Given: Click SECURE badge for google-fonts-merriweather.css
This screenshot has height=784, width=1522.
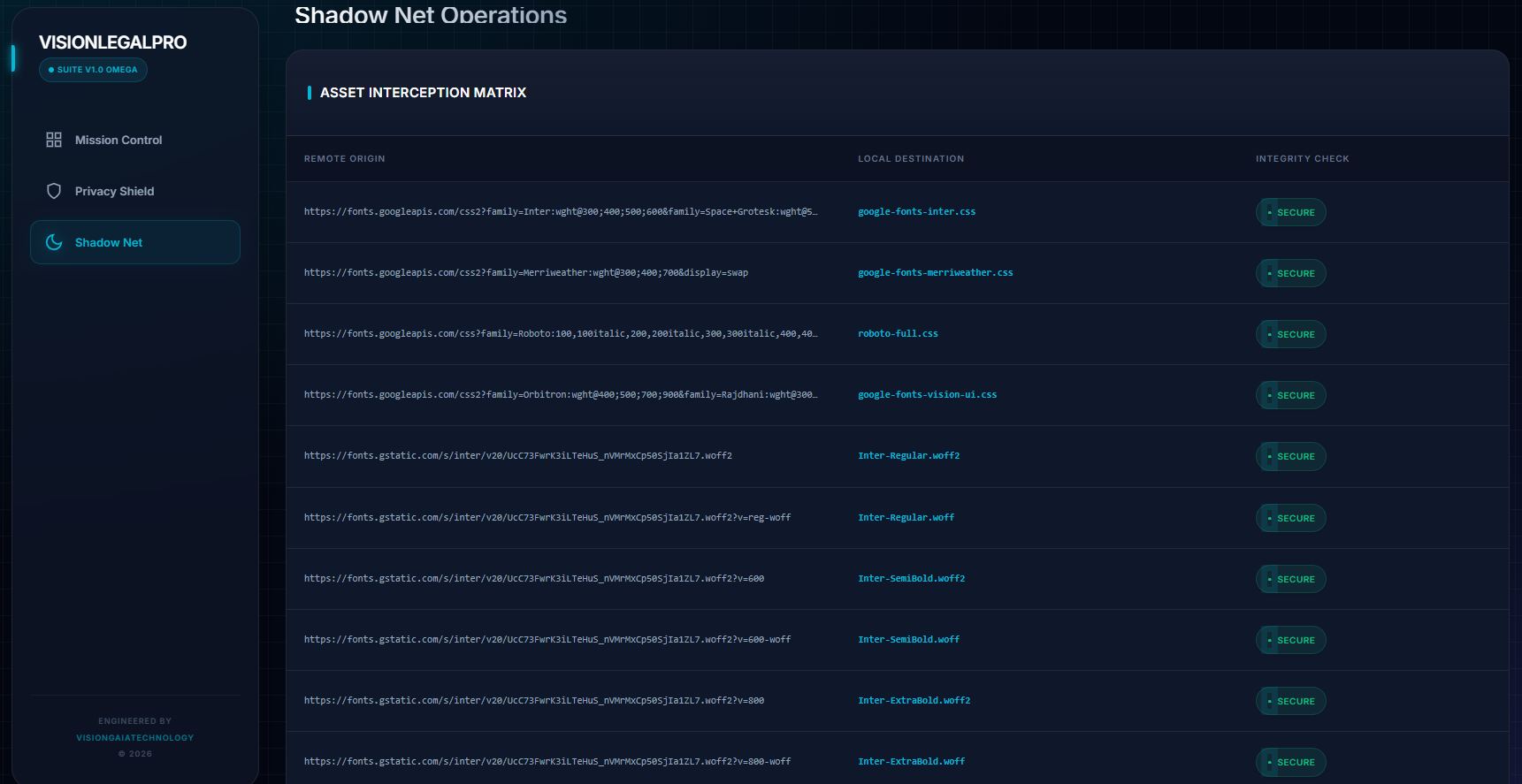Looking at the screenshot, I should 1291,273.
